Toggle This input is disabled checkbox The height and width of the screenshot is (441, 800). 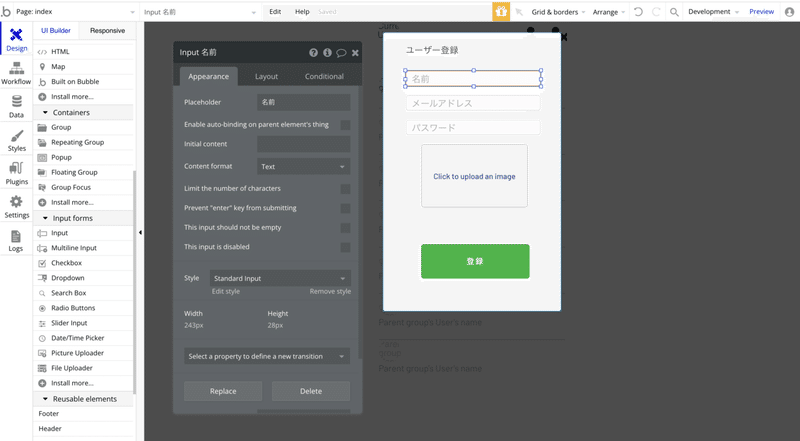(x=345, y=247)
